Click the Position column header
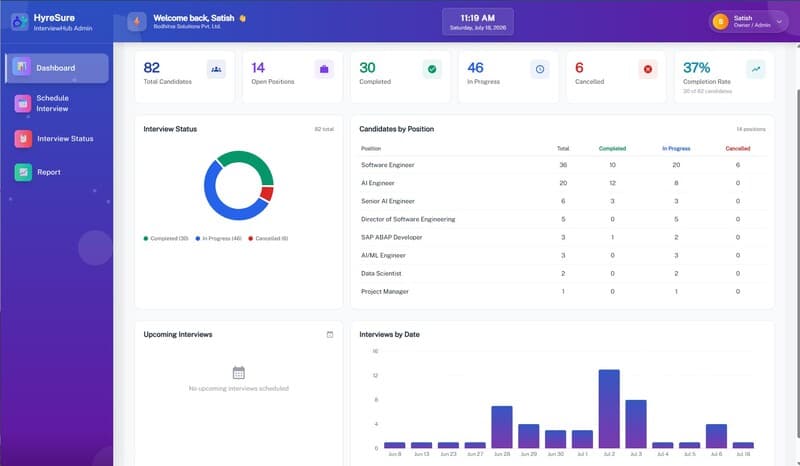 point(371,149)
